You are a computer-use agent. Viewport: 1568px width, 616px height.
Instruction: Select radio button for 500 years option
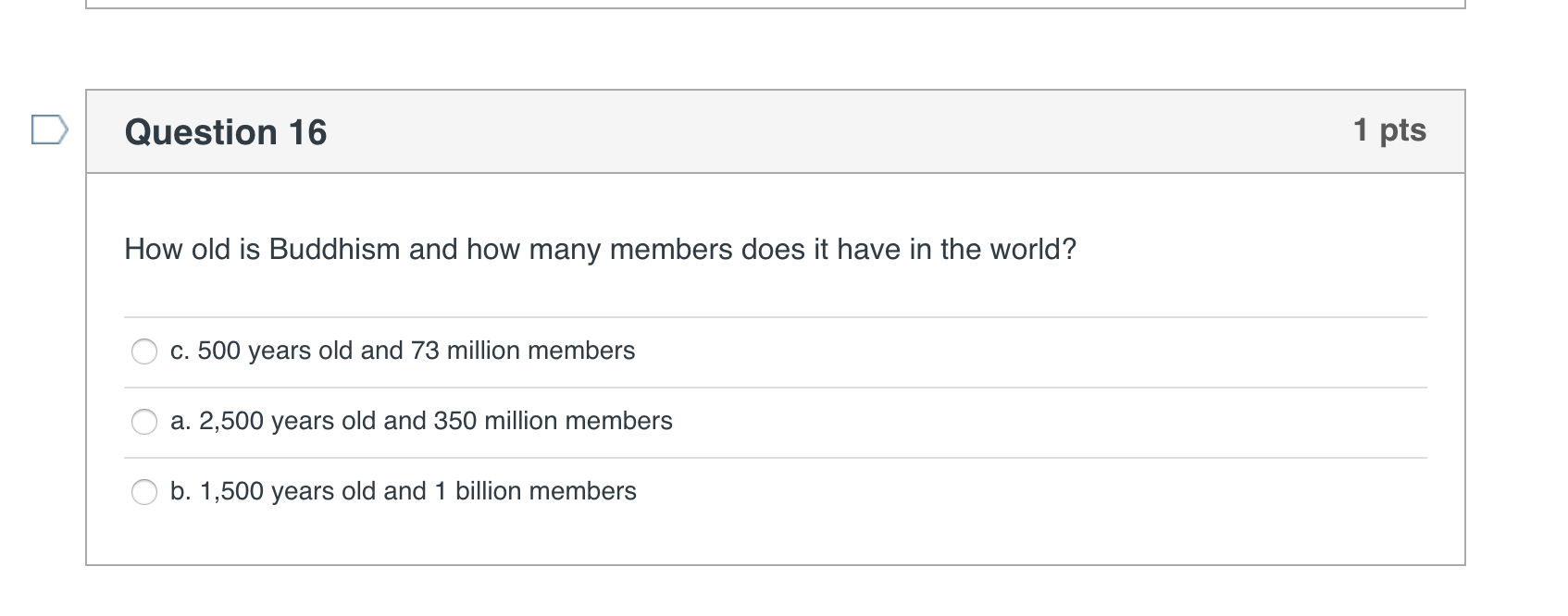coord(144,351)
